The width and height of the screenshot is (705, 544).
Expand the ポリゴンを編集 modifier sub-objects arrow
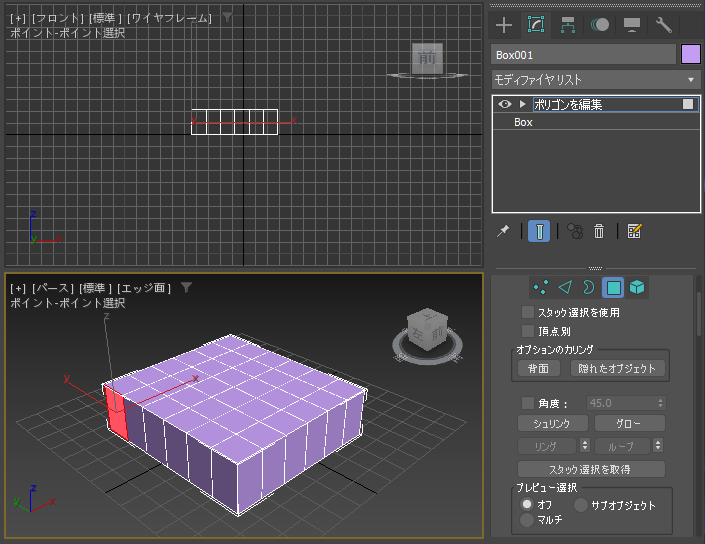tap(522, 104)
